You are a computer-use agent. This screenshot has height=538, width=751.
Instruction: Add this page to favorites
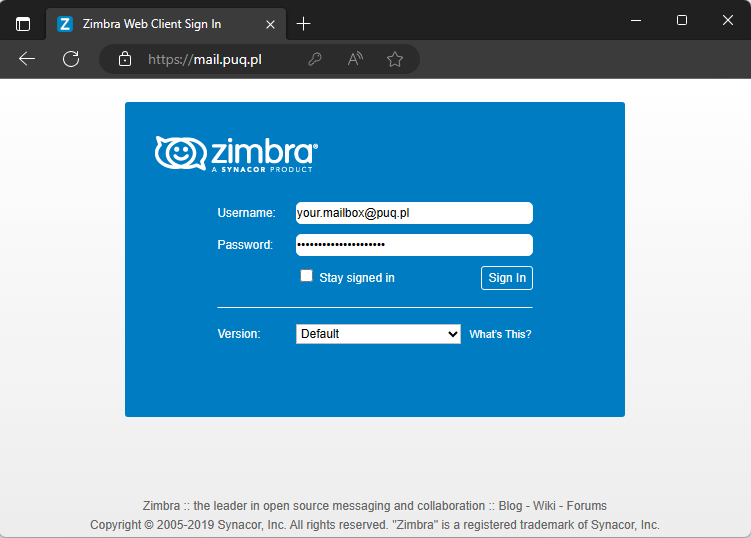(x=395, y=59)
